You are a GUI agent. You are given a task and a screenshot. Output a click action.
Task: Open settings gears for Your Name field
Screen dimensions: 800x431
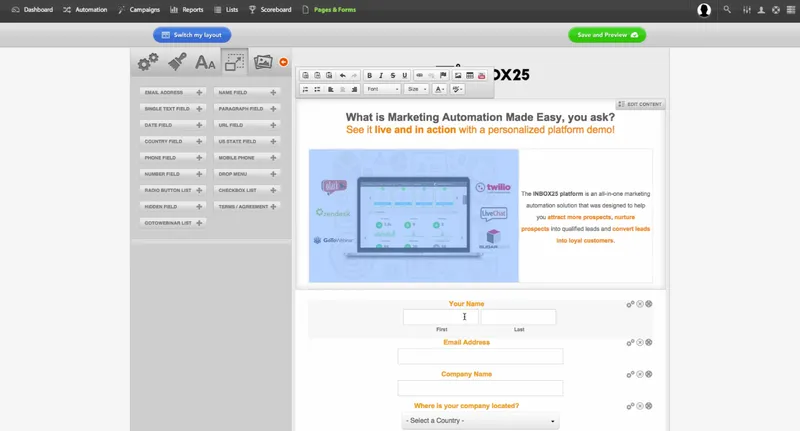click(631, 304)
